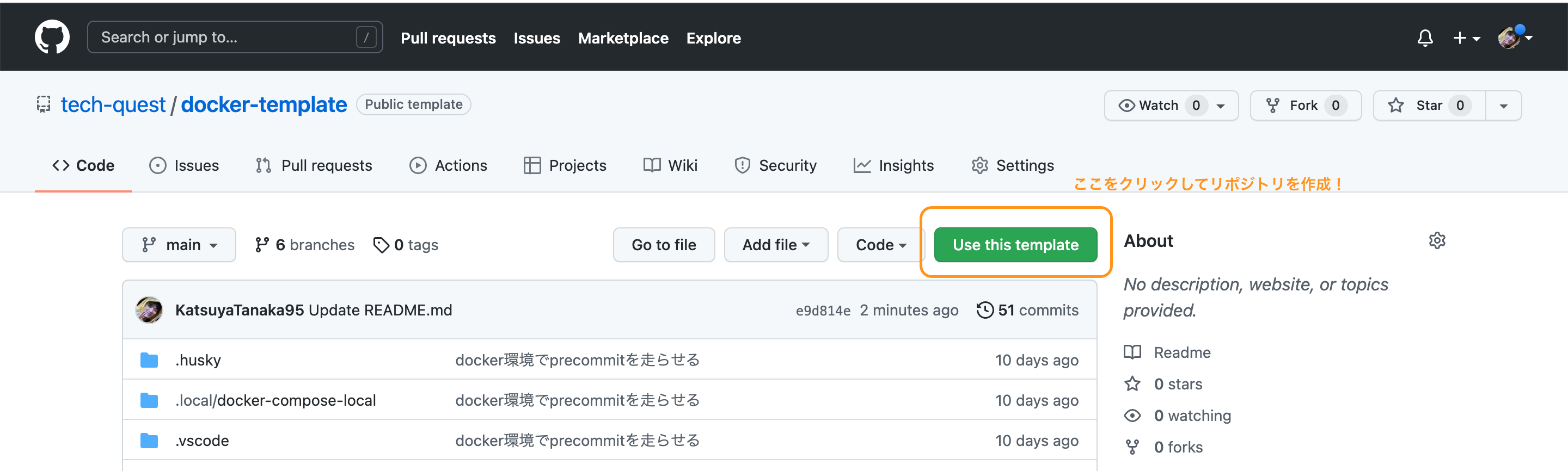Click the .vscode folder icon
1568x471 pixels.
[149, 440]
